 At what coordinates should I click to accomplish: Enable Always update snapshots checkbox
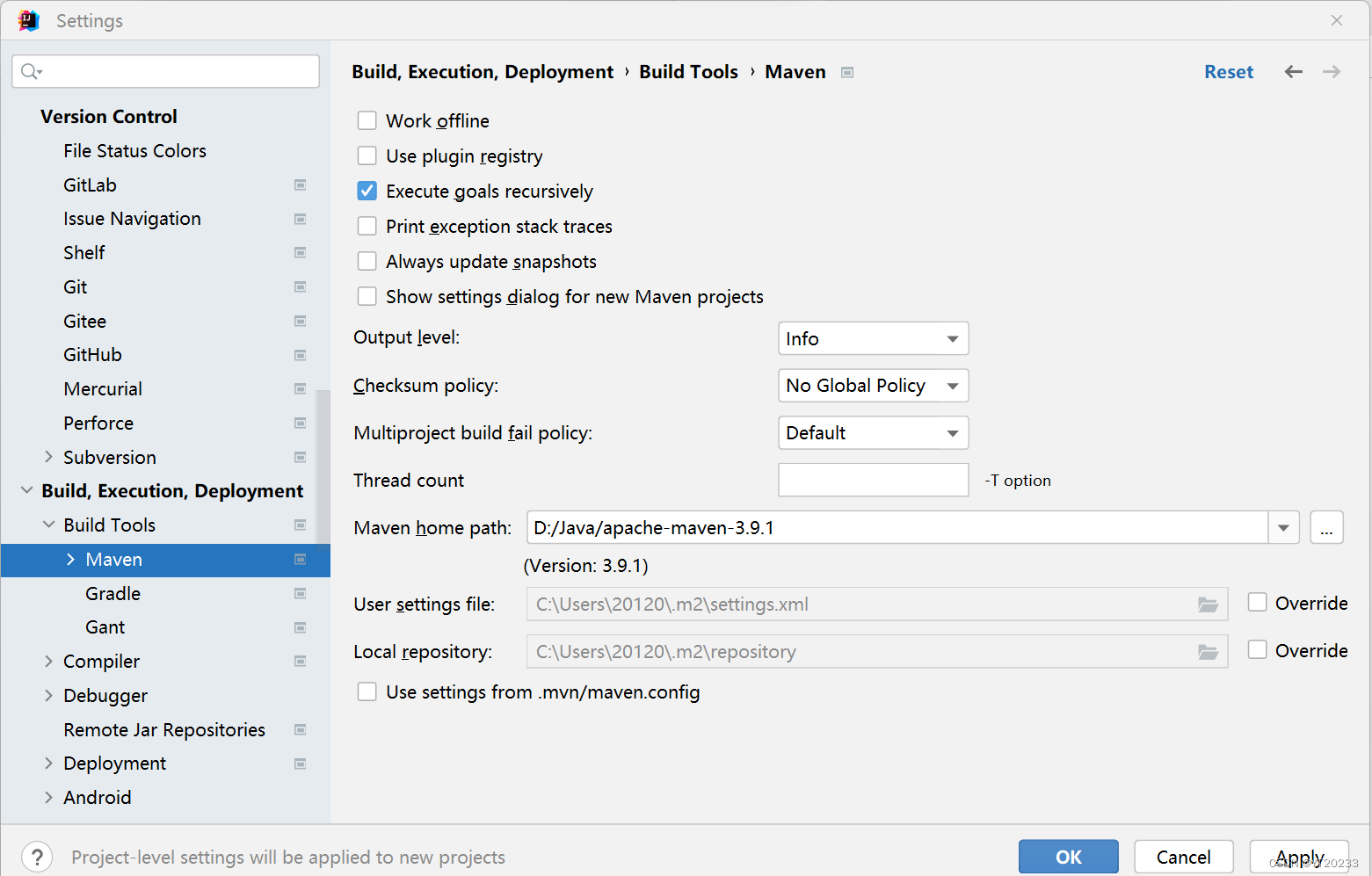[367, 261]
